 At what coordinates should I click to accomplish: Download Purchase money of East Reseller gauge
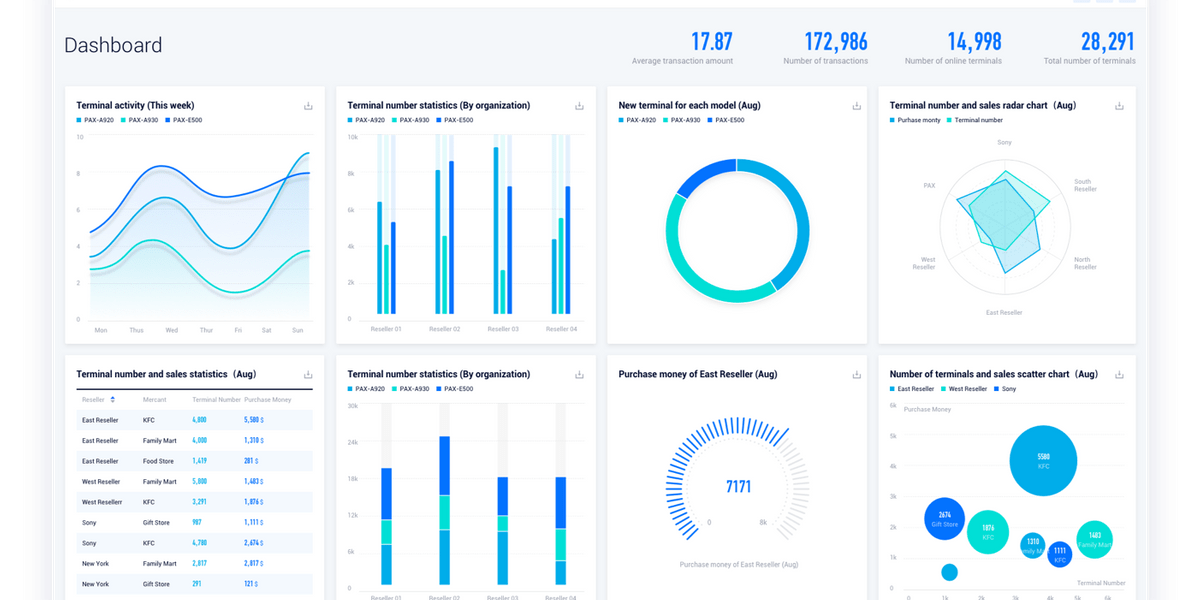(856, 375)
